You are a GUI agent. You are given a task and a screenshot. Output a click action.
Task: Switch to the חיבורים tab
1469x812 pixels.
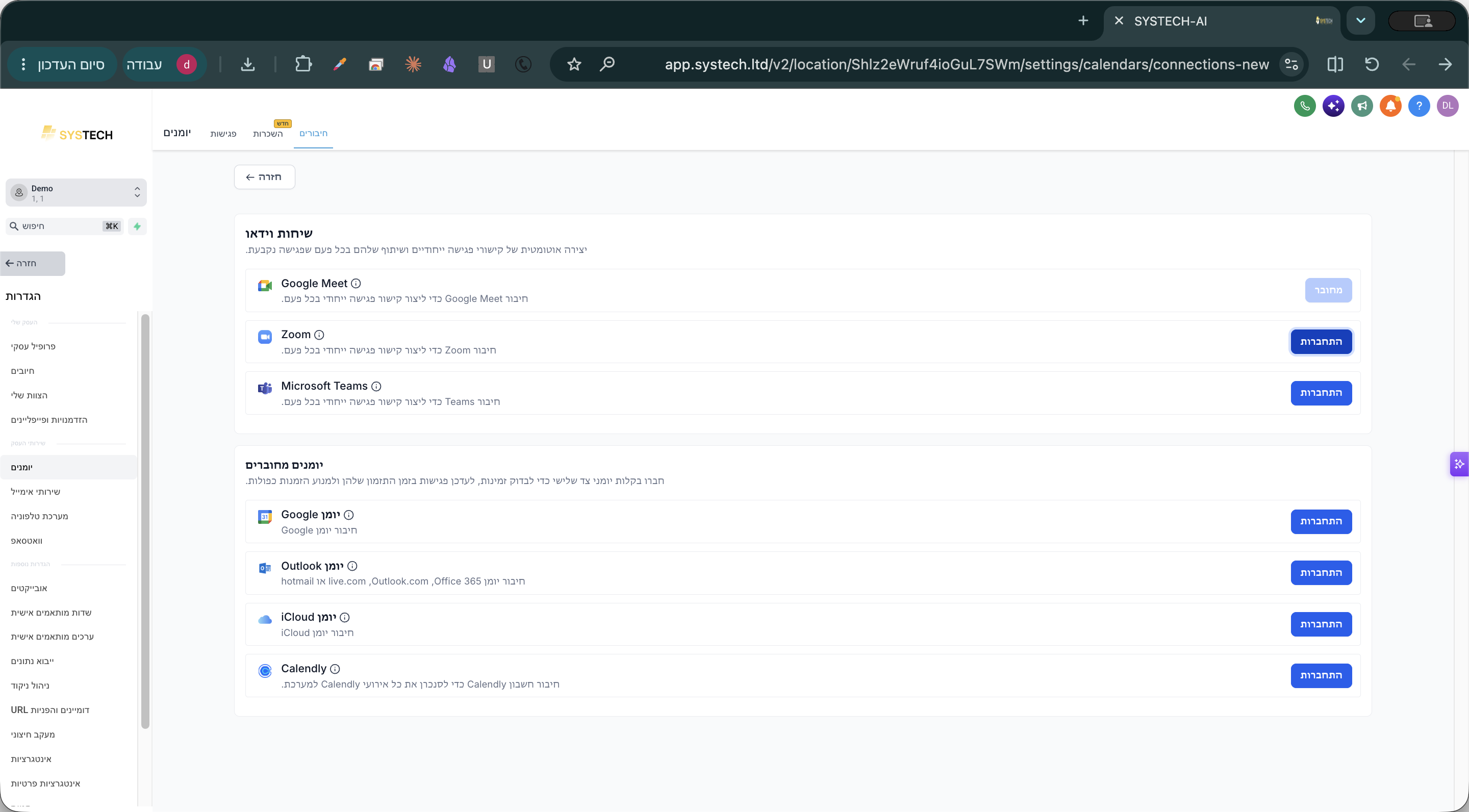click(313, 134)
